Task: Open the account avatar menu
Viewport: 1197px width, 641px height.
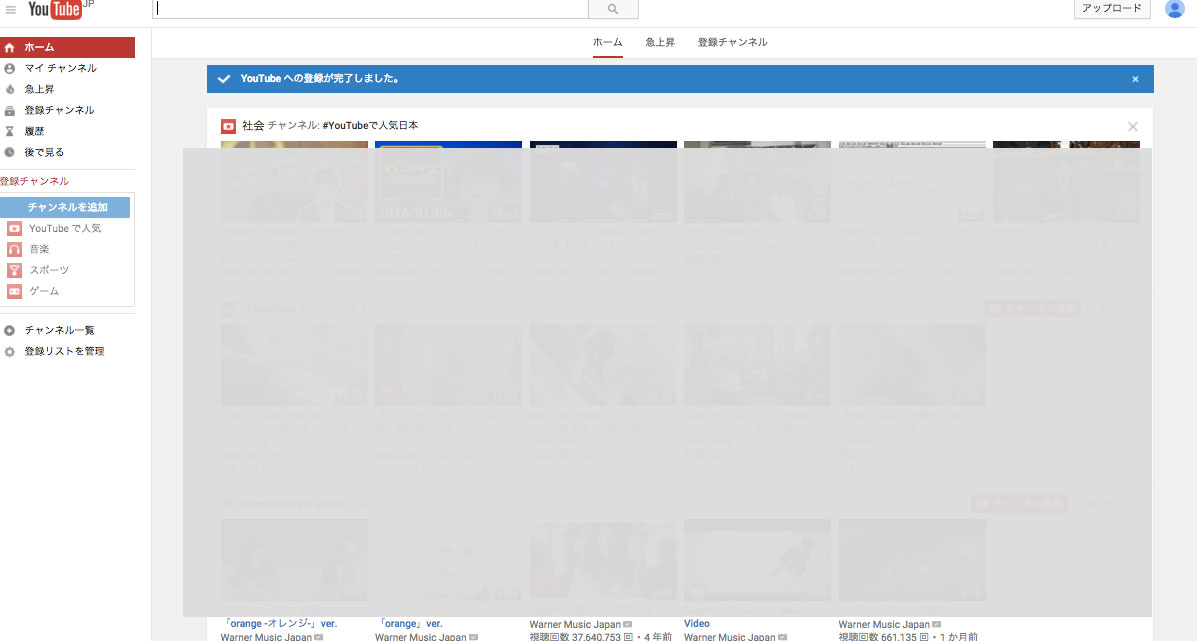Action: click(1174, 8)
